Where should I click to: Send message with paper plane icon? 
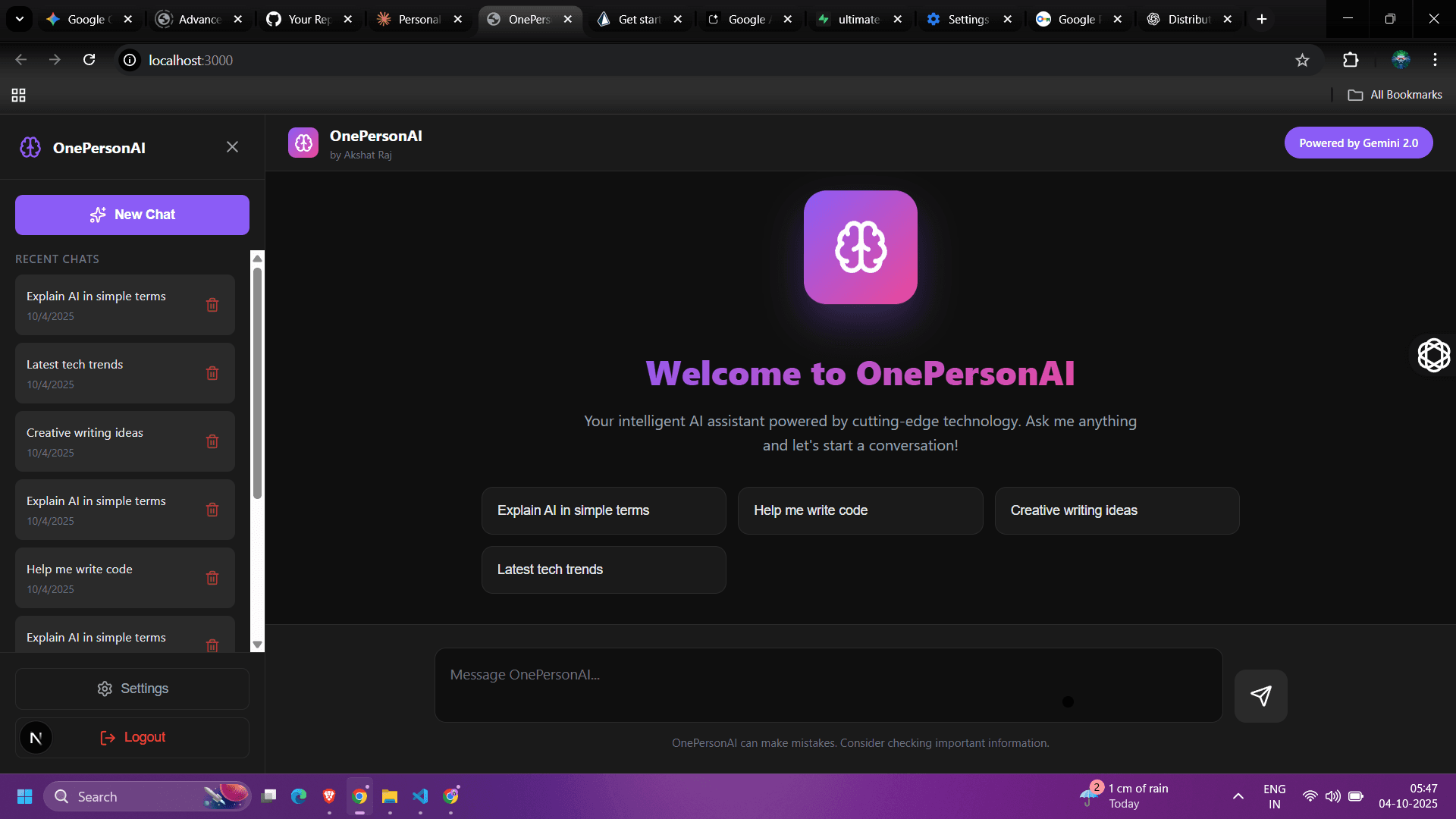1260,695
